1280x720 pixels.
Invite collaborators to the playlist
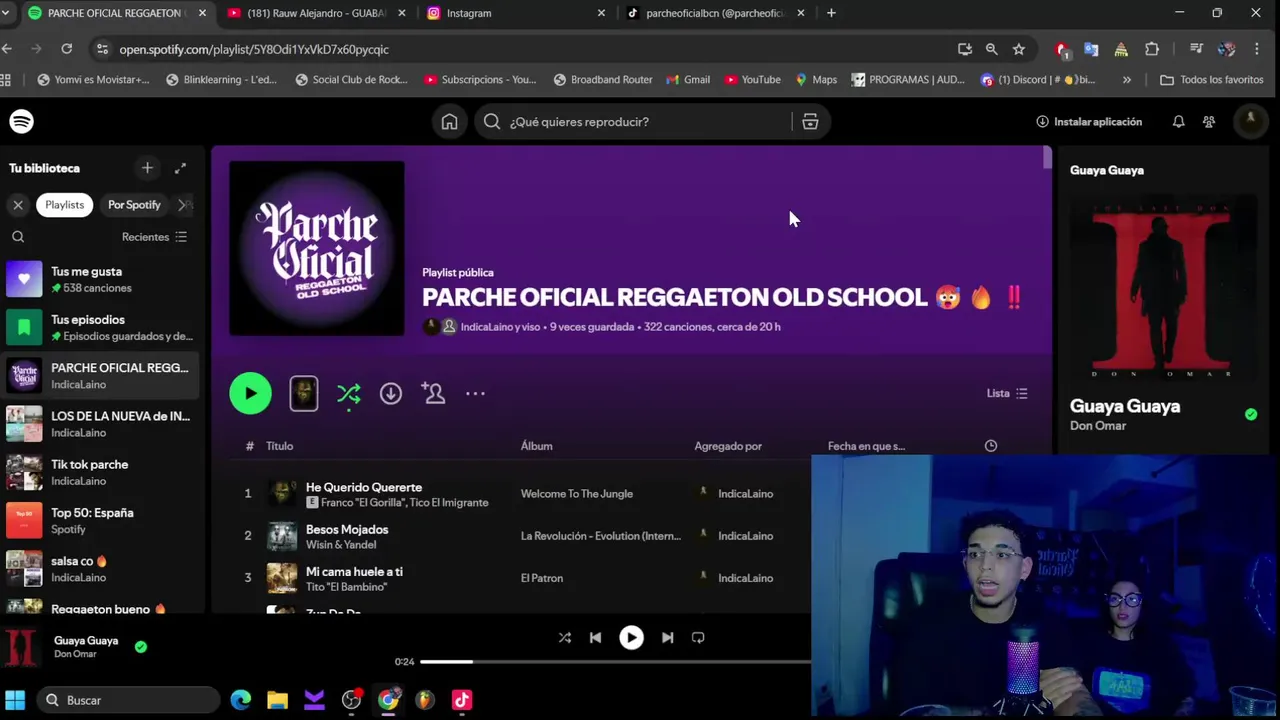coord(433,393)
